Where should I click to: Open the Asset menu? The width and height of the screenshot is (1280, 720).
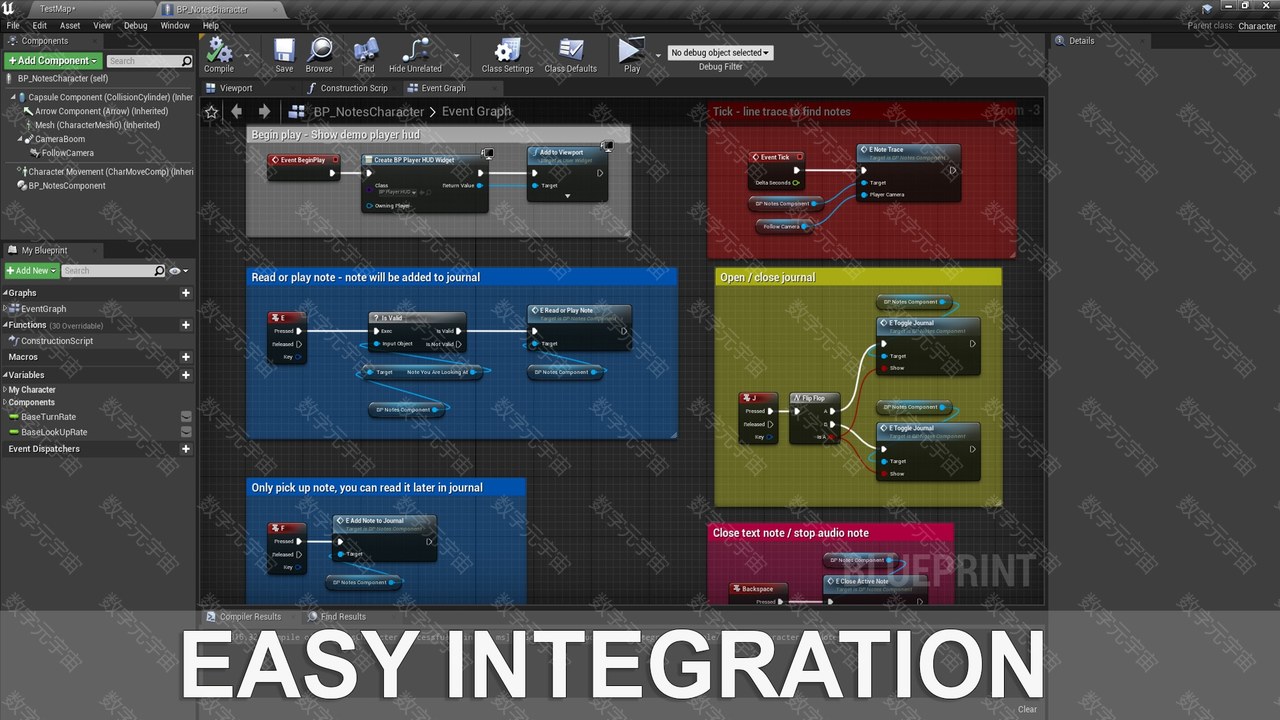point(70,26)
